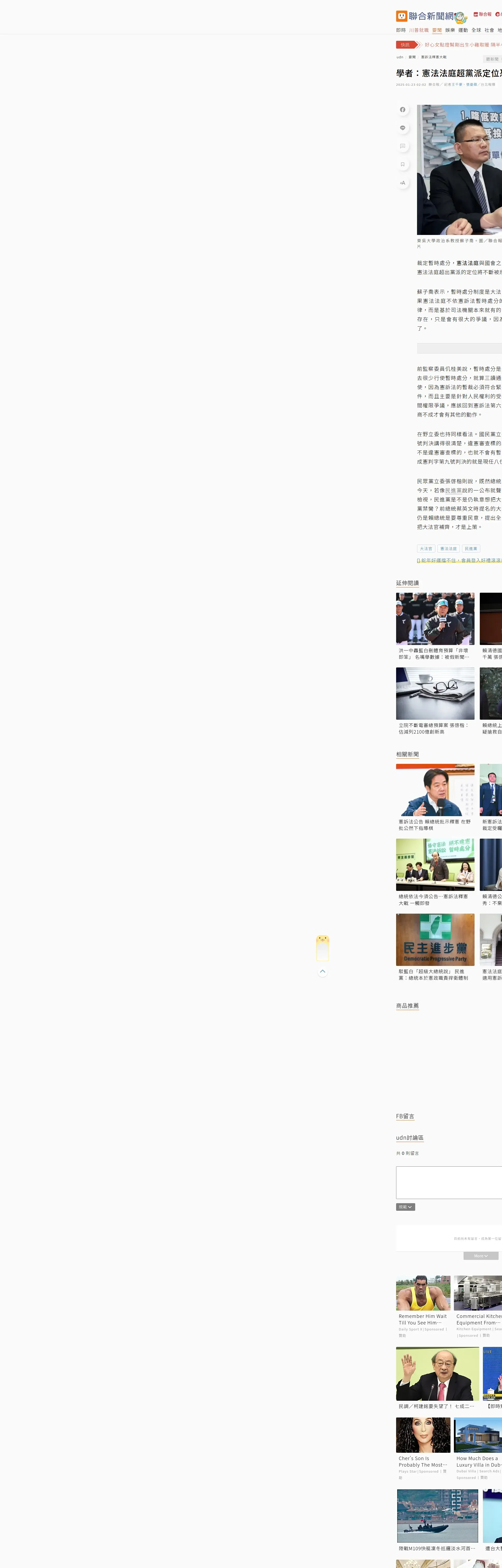Image resolution: width=502 pixels, height=1568 pixels.
Task: Open the 要聞 navigation tab
Action: 437,30
